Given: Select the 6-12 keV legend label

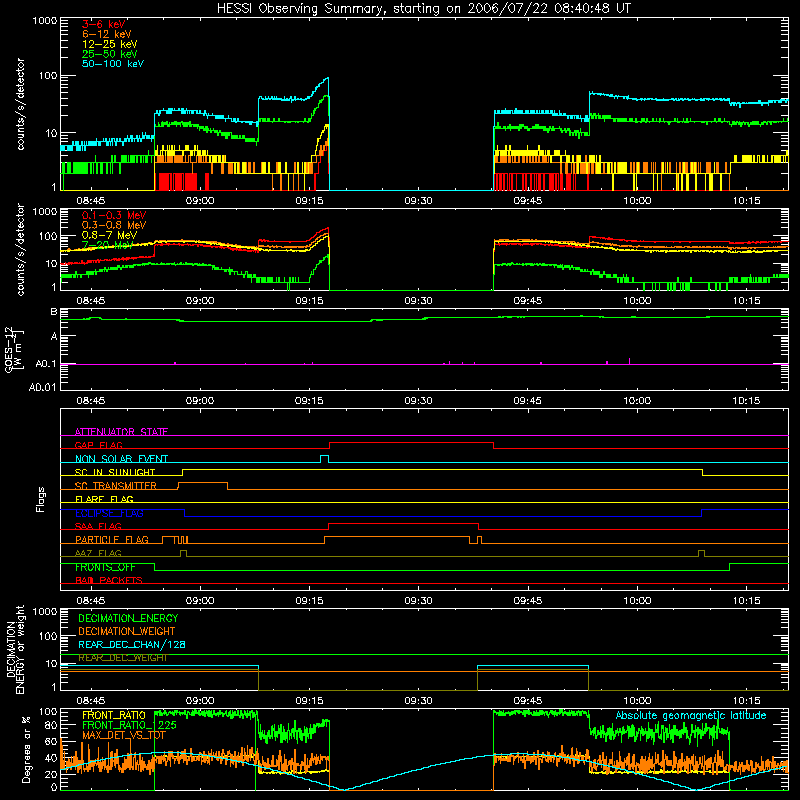Looking at the screenshot, I should pos(107,34).
